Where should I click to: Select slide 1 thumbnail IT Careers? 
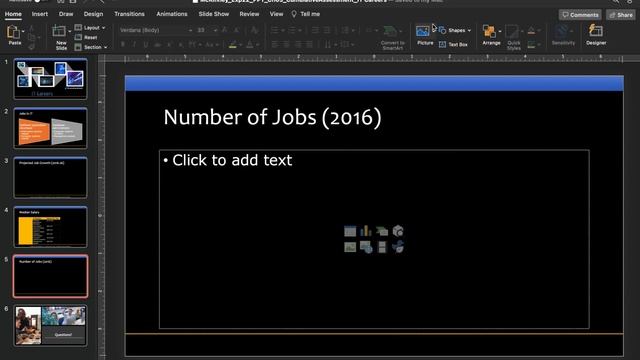pos(50,79)
